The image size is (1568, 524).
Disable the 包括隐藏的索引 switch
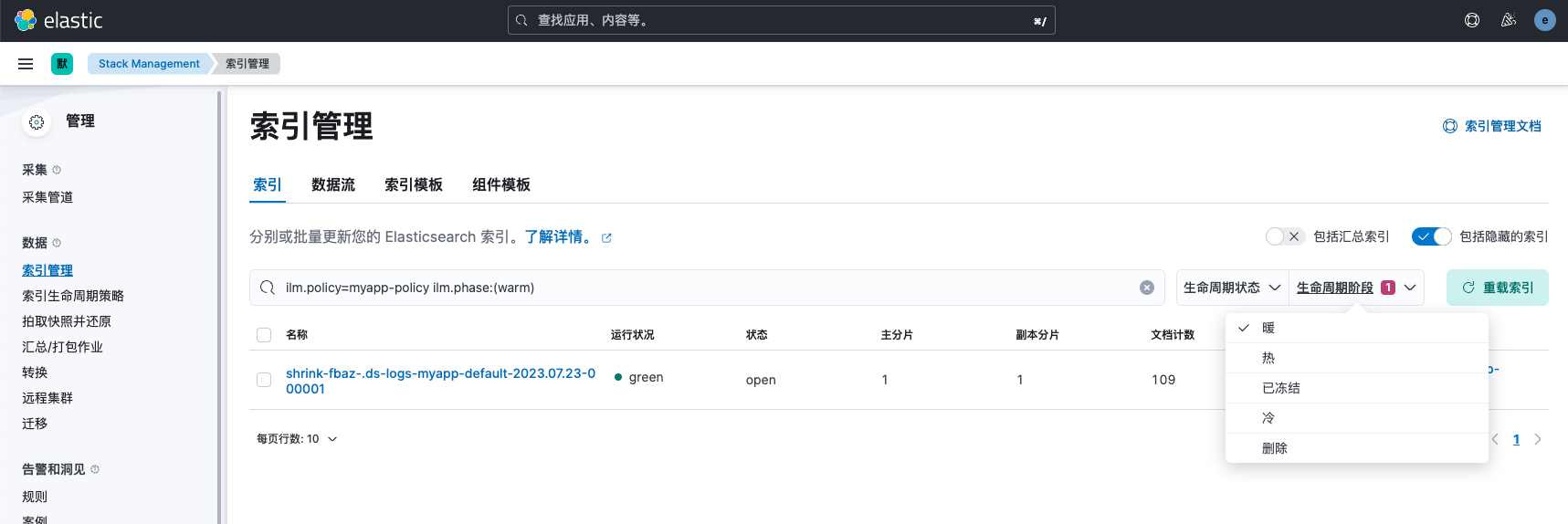(1431, 236)
